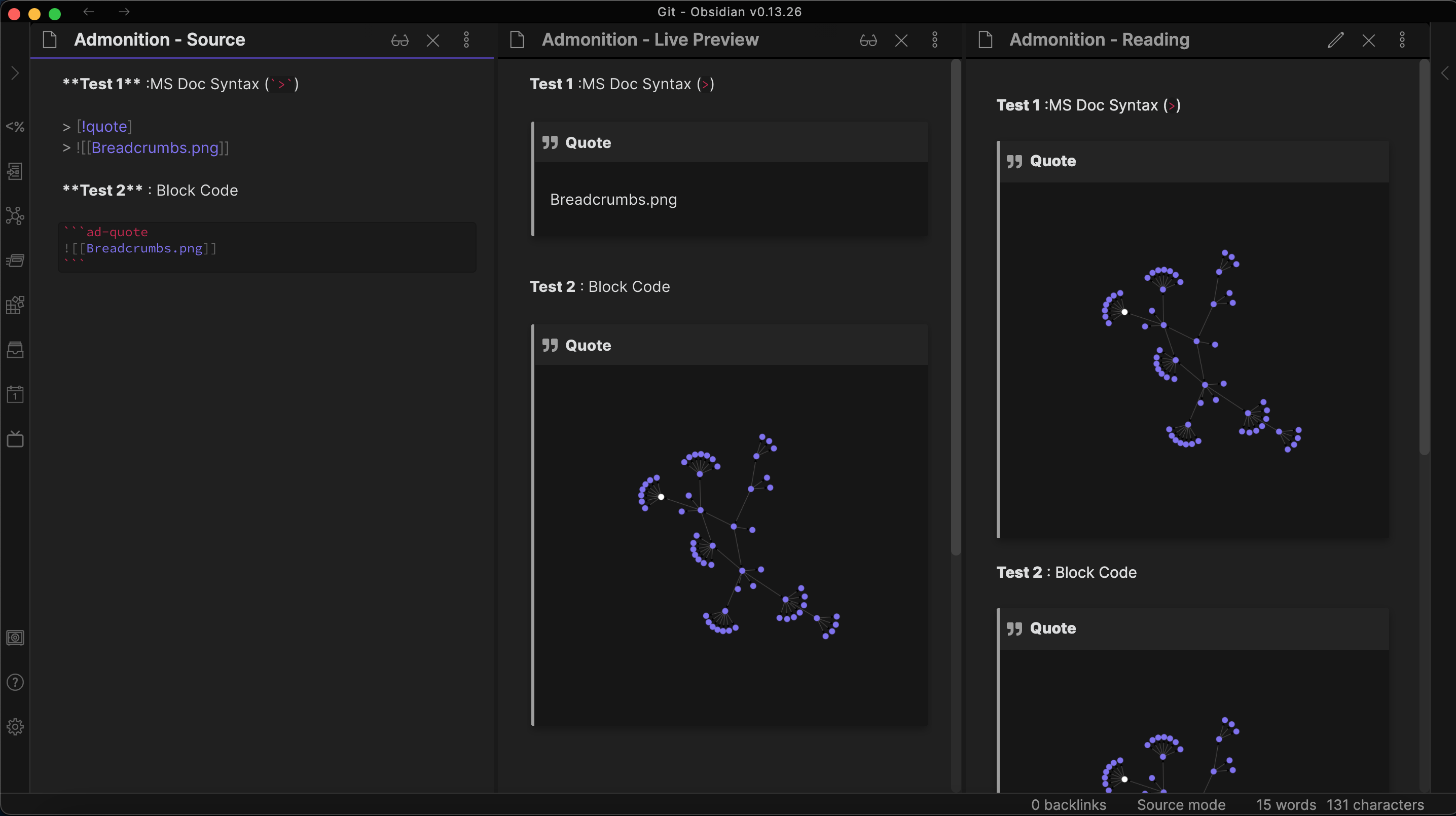The image size is (1456, 816).
Task: Switch Admonition - Reading pane to edit mode
Action: point(1336,40)
